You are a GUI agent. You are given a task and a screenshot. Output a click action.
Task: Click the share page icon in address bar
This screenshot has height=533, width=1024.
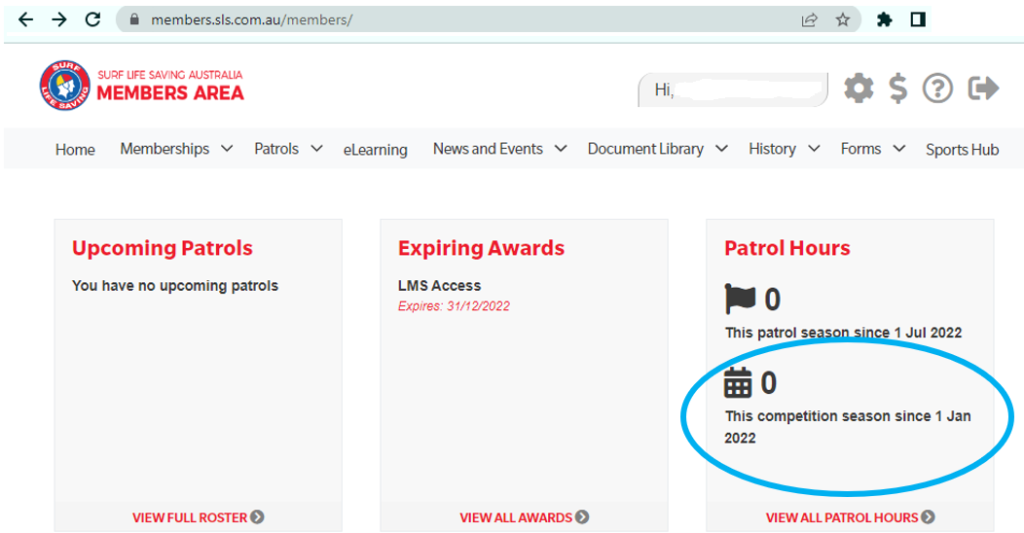pos(809,20)
